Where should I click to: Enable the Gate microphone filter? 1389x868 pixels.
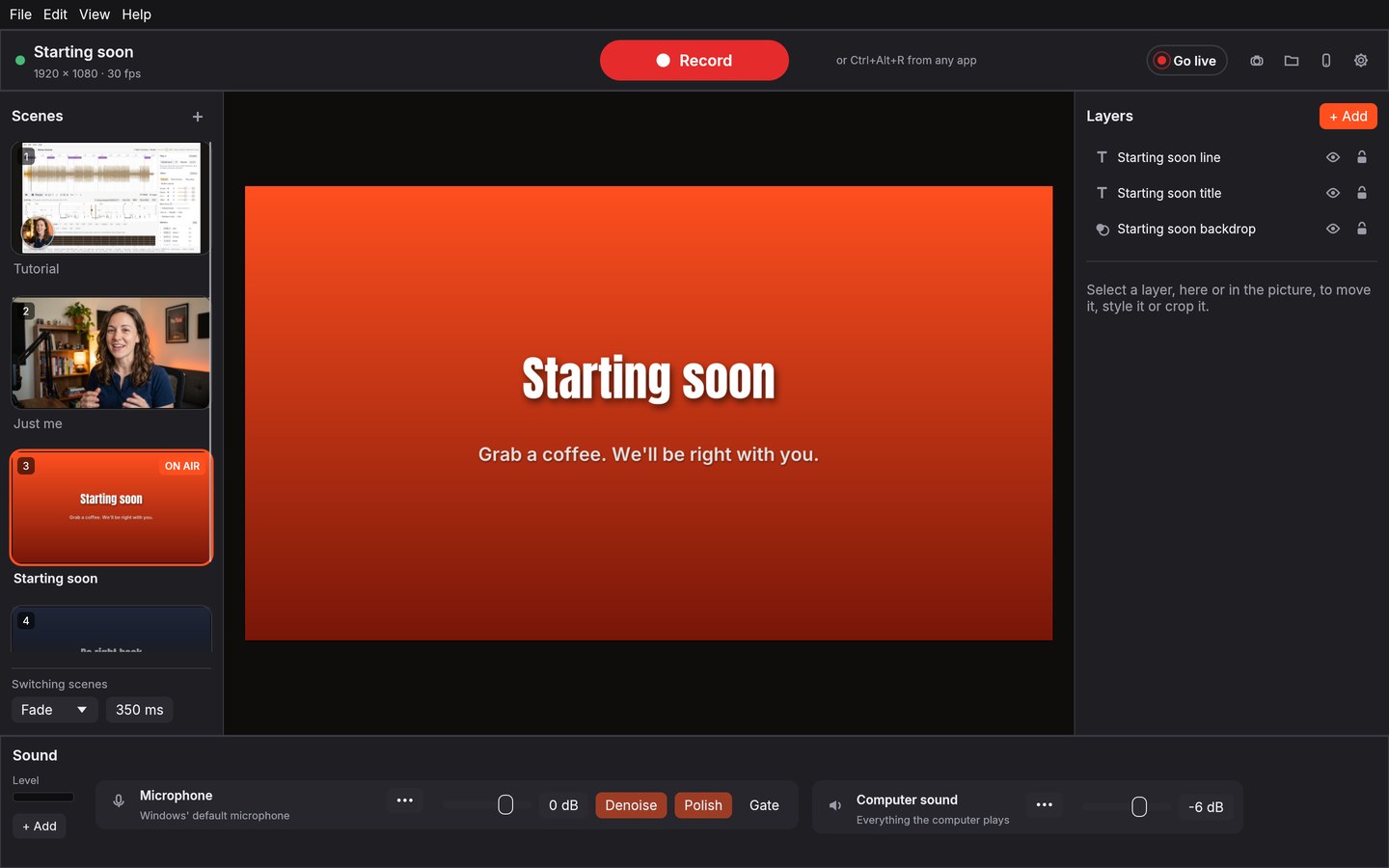coord(764,805)
